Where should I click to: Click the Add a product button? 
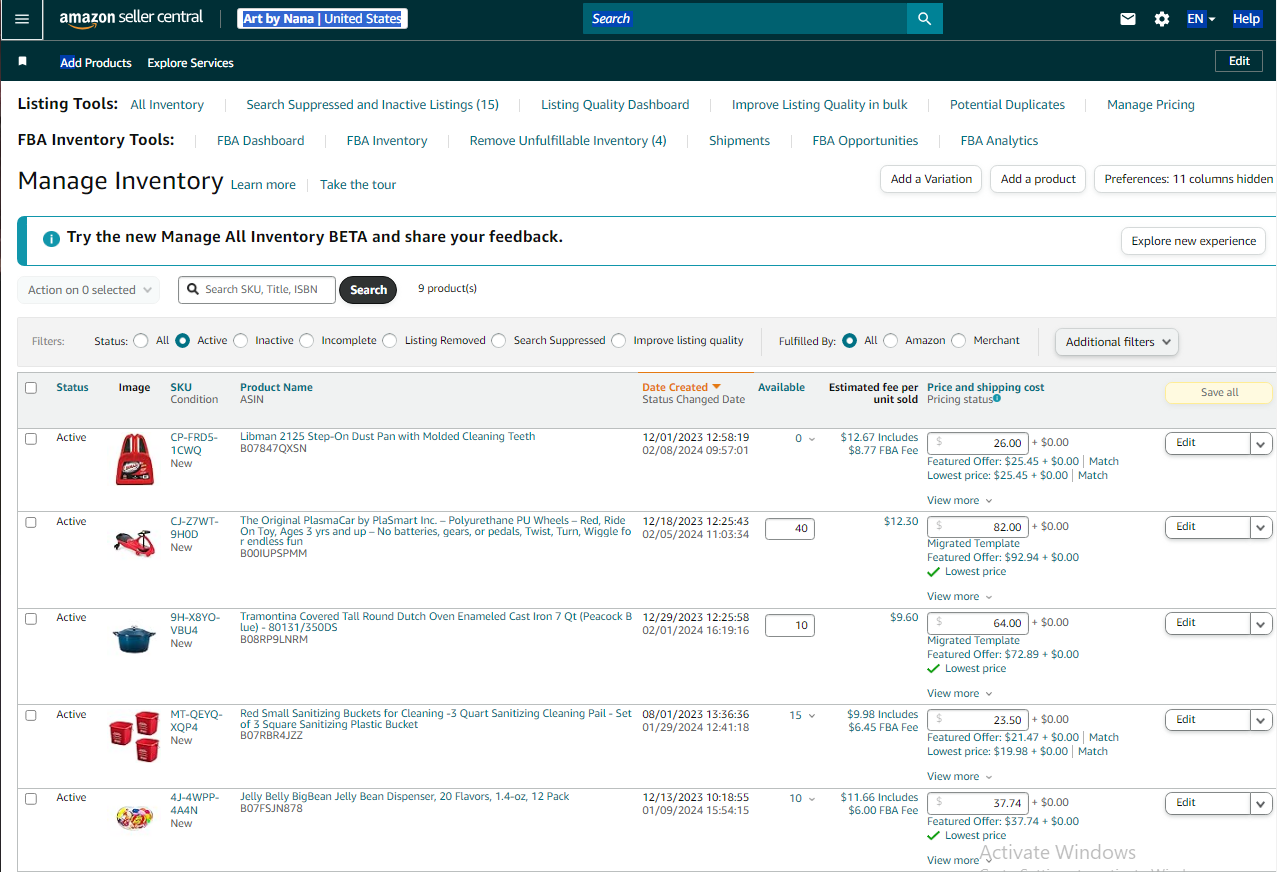1038,179
